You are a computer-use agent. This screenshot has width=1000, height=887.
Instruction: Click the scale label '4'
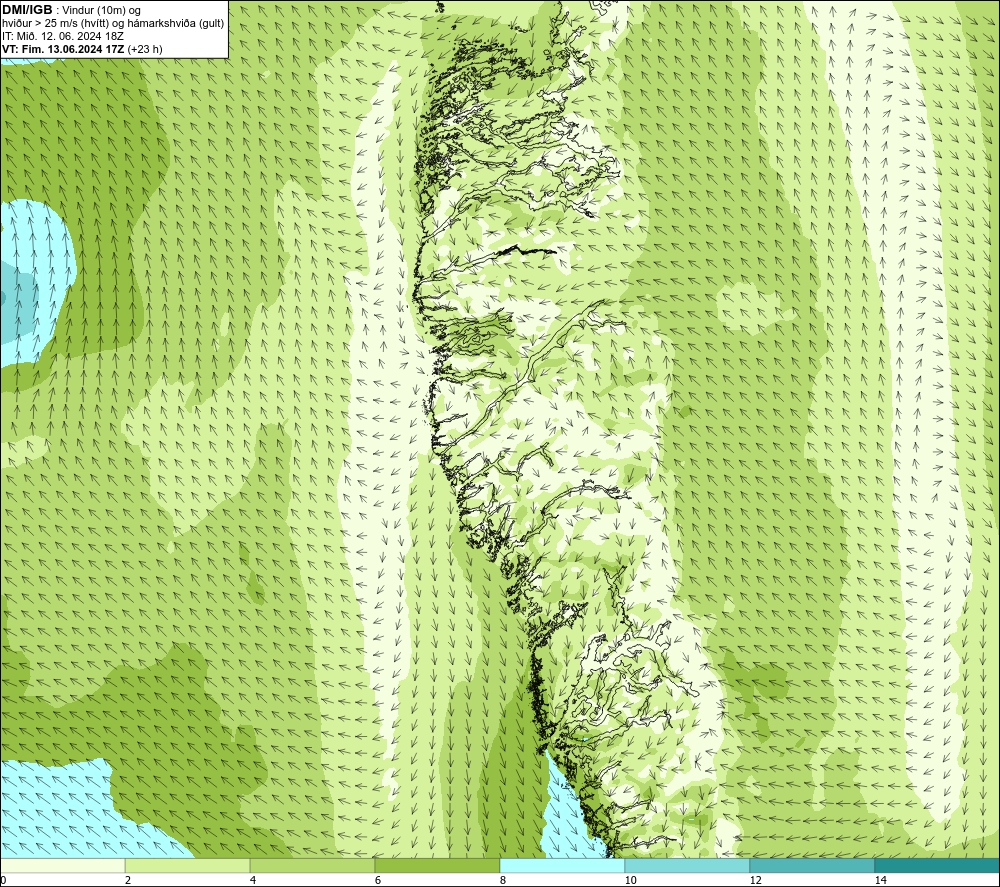(253, 881)
